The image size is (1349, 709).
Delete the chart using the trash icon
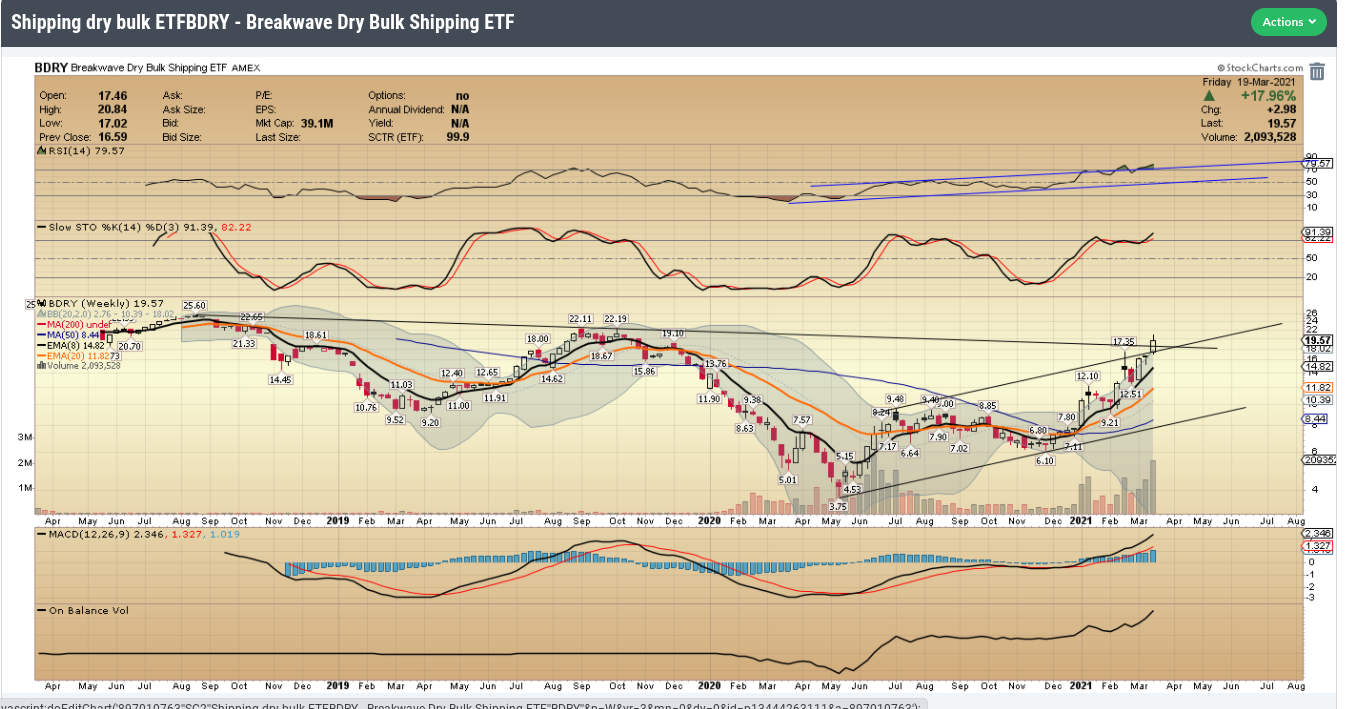1317,71
